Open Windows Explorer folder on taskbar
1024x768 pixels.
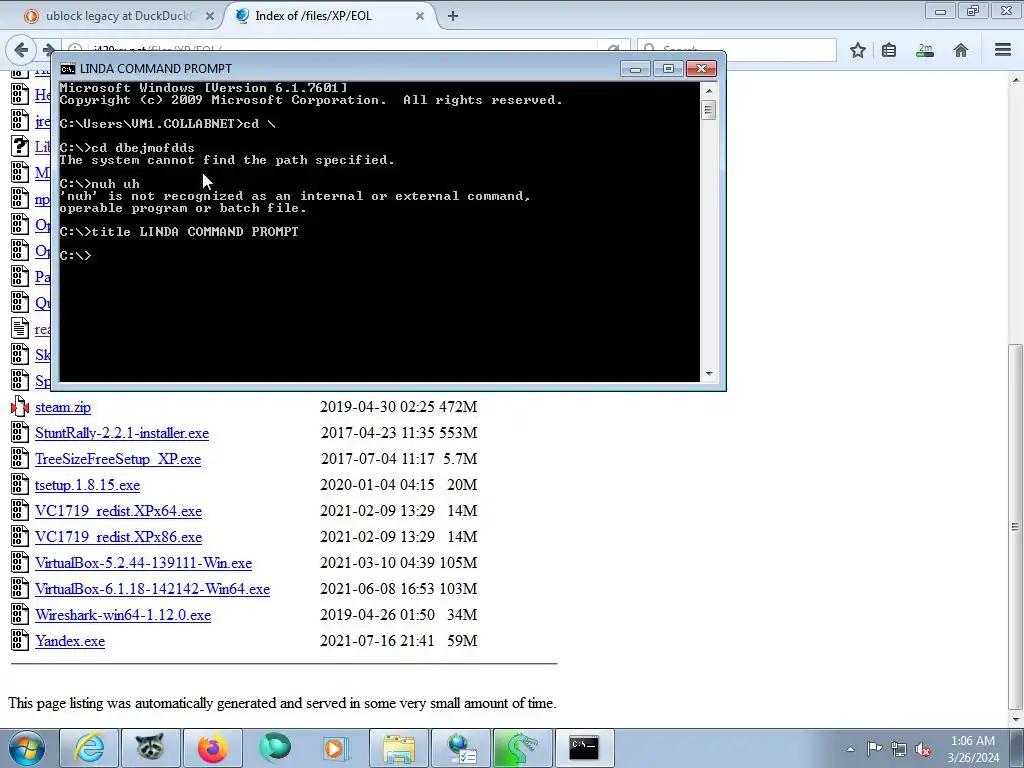pos(398,748)
